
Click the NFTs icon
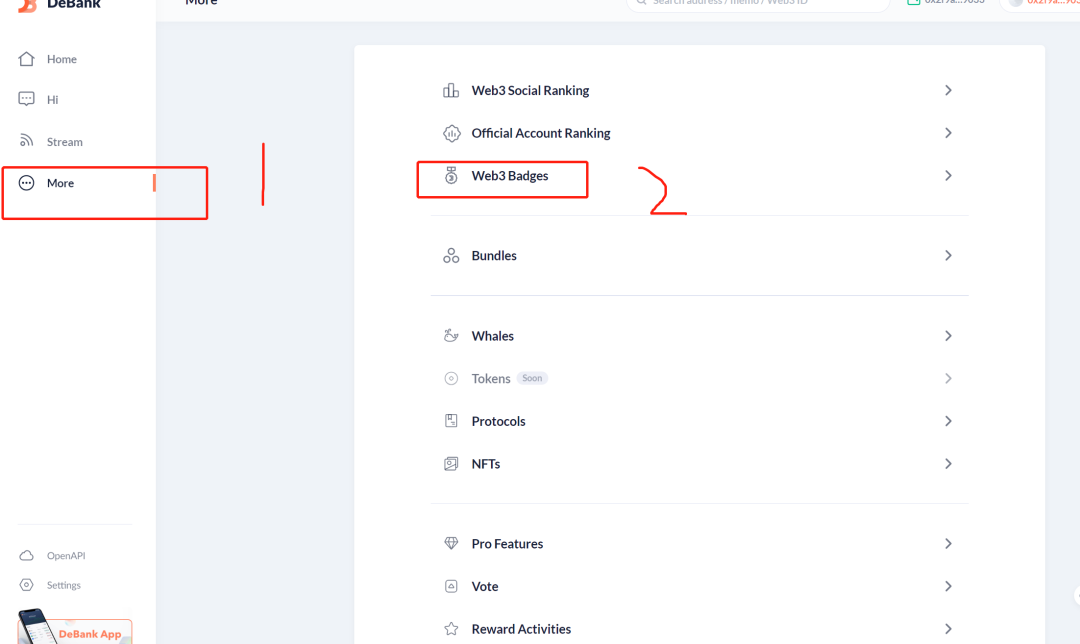(x=451, y=464)
